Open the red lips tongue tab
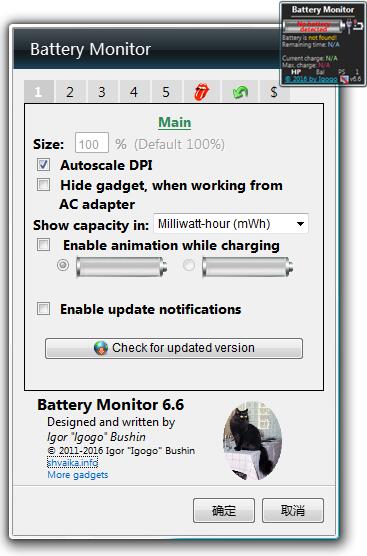The height and width of the screenshot is (556, 367). click(x=202, y=92)
